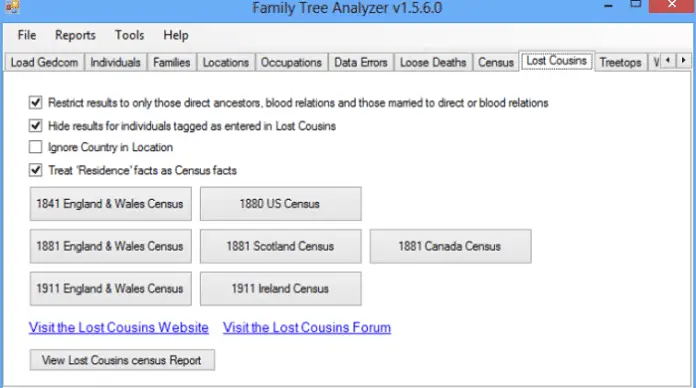Screen dimensions: 696x388
Task: Maximize the Family Tree Analyzer window
Action: click(636, 5)
